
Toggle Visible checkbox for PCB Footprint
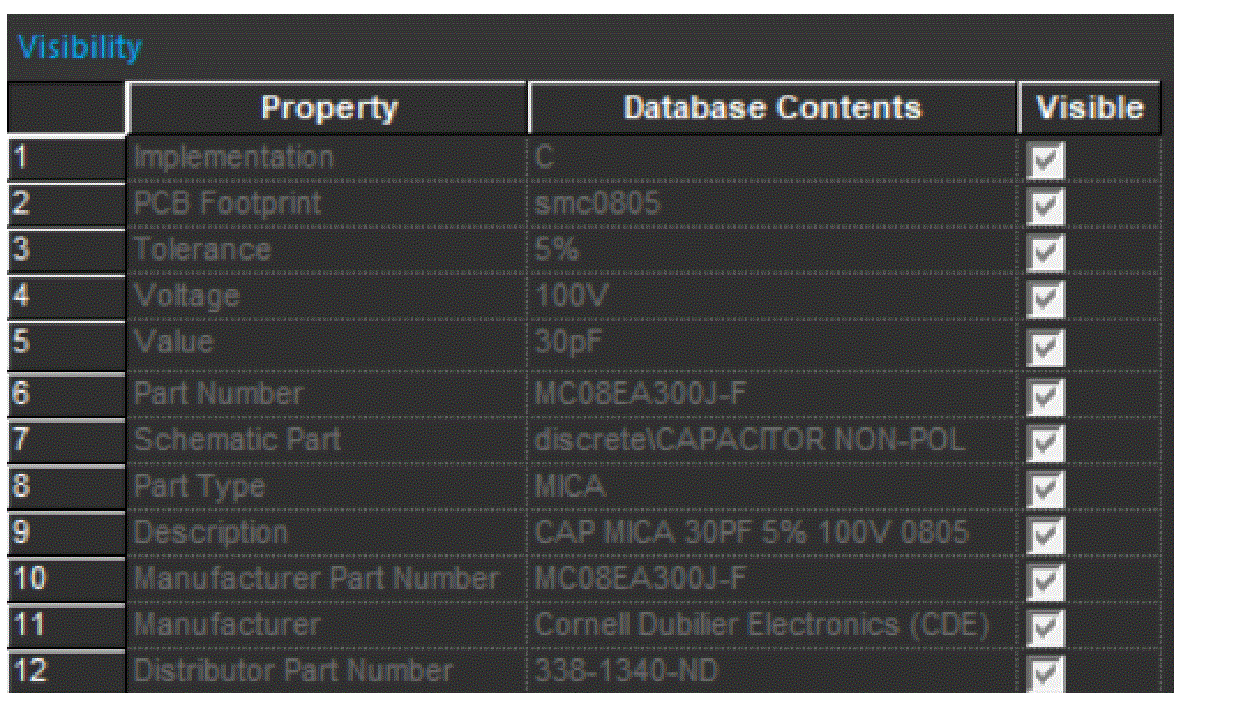pos(1047,208)
